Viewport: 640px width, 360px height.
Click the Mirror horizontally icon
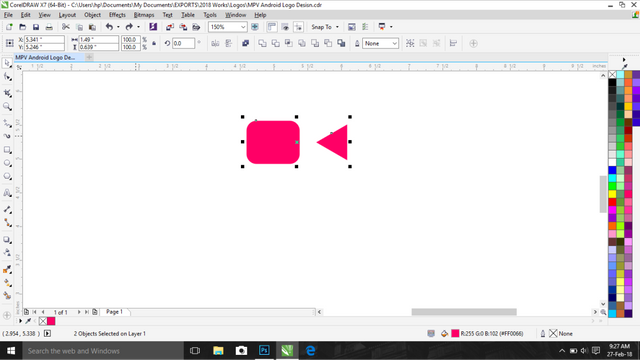point(215,43)
